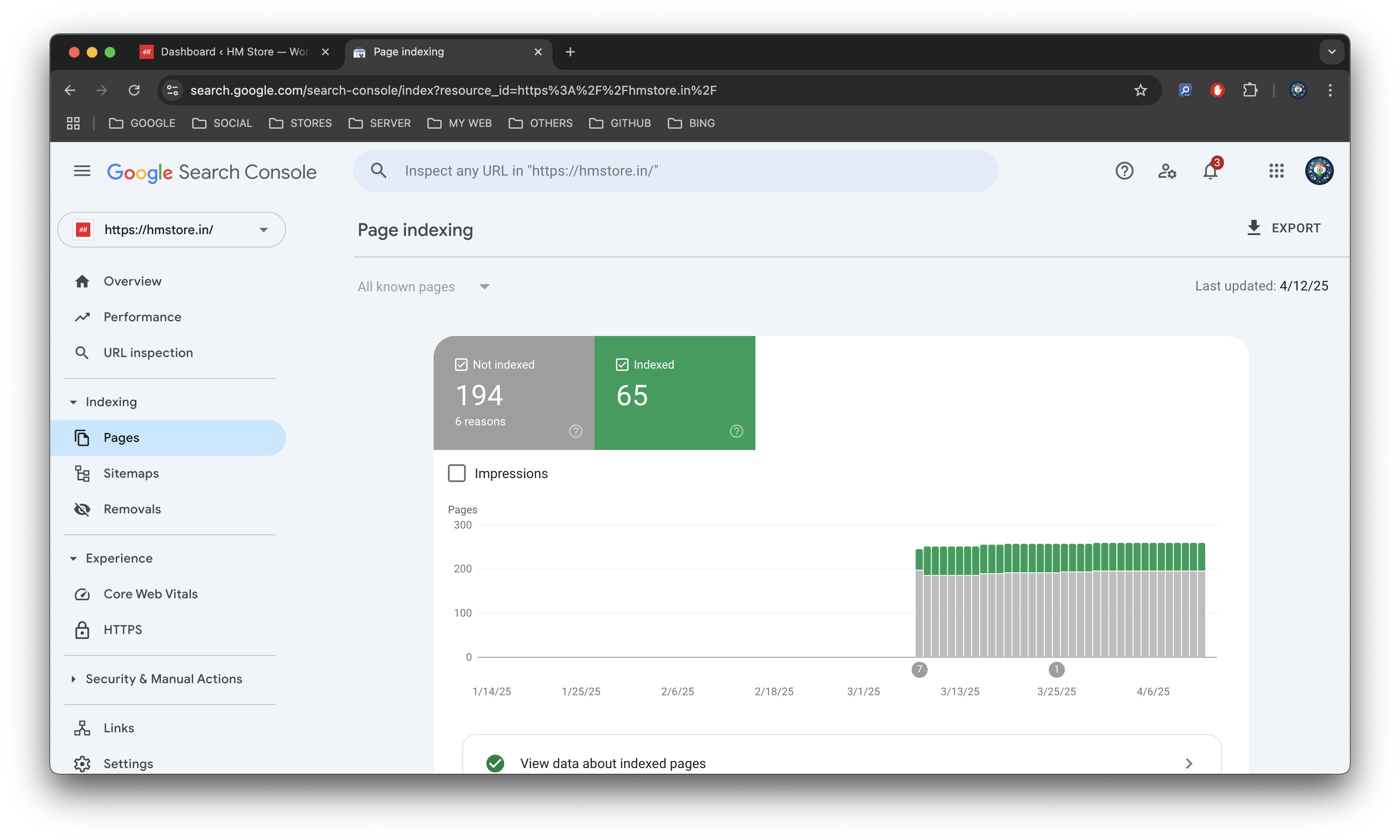
Task: Click the Inspect any URL search field
Action: [675, 170]
